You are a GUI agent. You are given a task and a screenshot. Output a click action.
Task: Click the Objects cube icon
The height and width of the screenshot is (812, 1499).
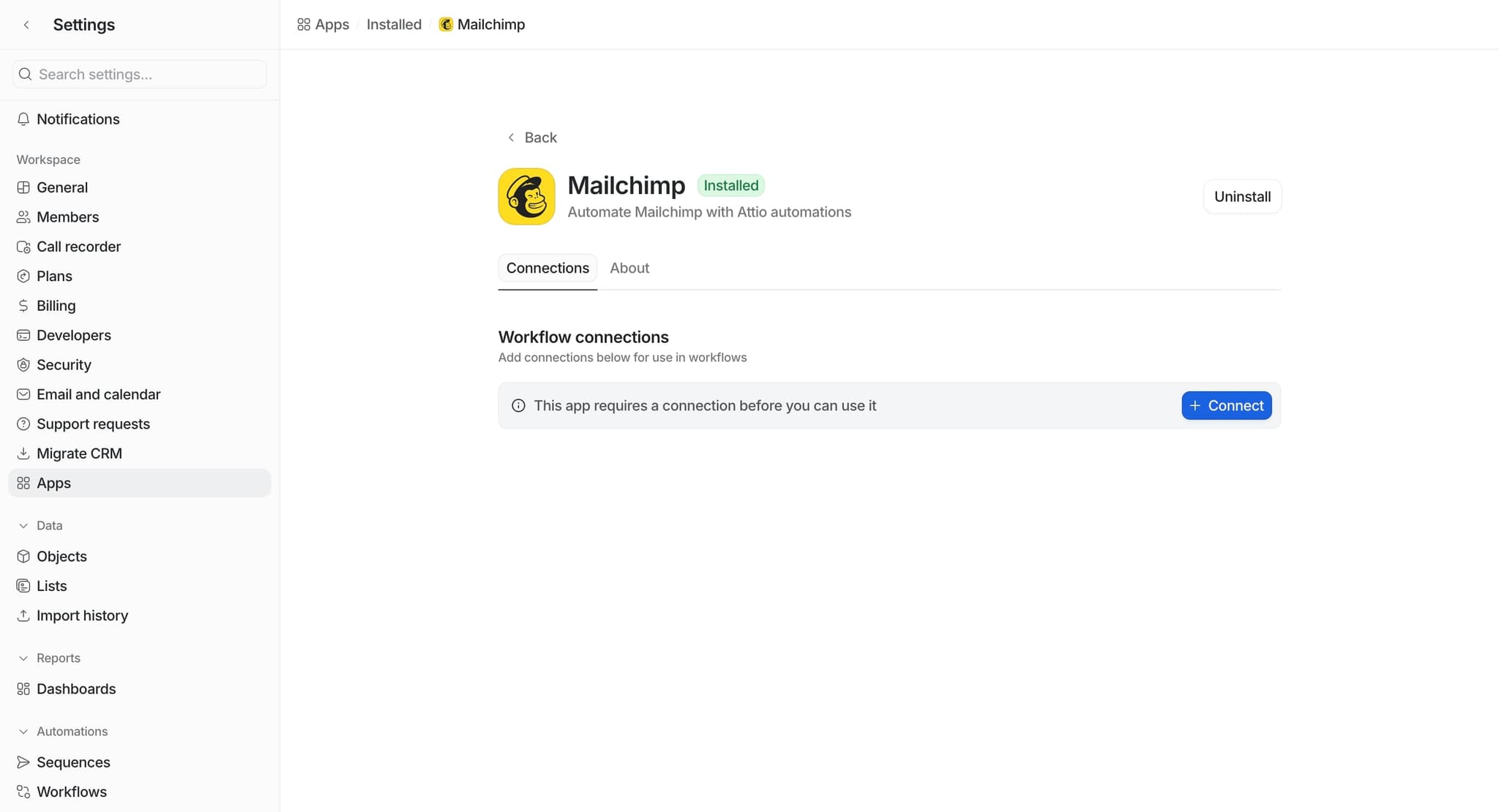pyautogui.click(x=23, y=557)
